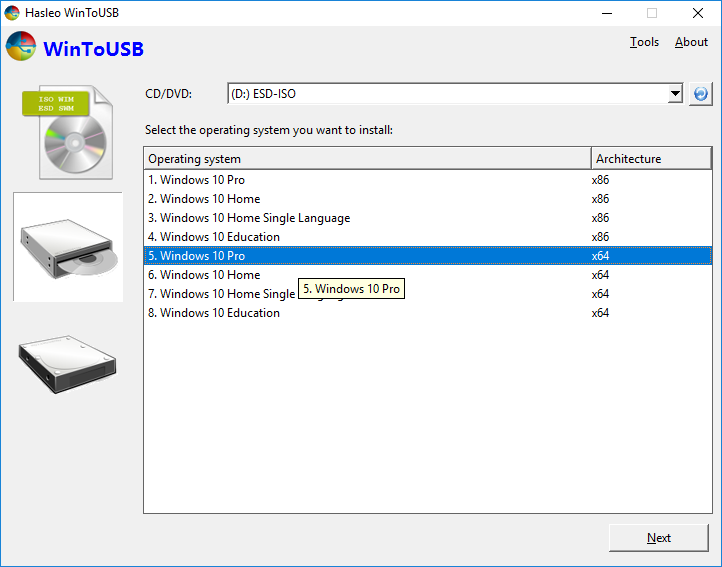Select the CD/DVD drive source icon

[x=68, y=247]
